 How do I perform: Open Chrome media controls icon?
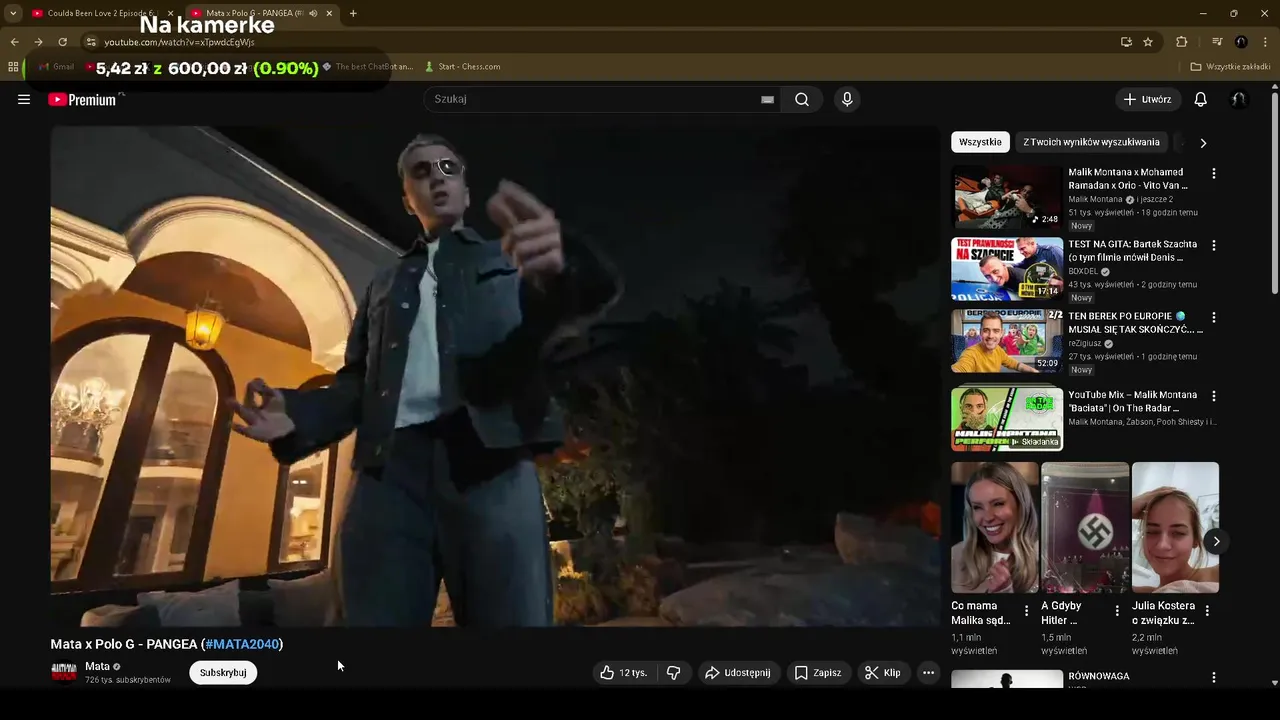(x=1217, y=42)
